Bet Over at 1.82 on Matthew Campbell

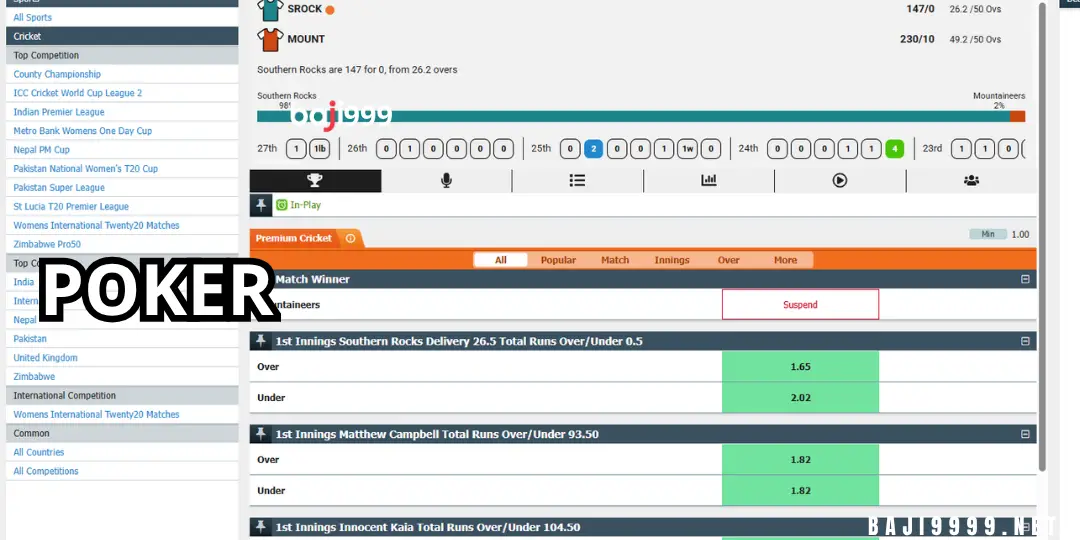[800, 459]
